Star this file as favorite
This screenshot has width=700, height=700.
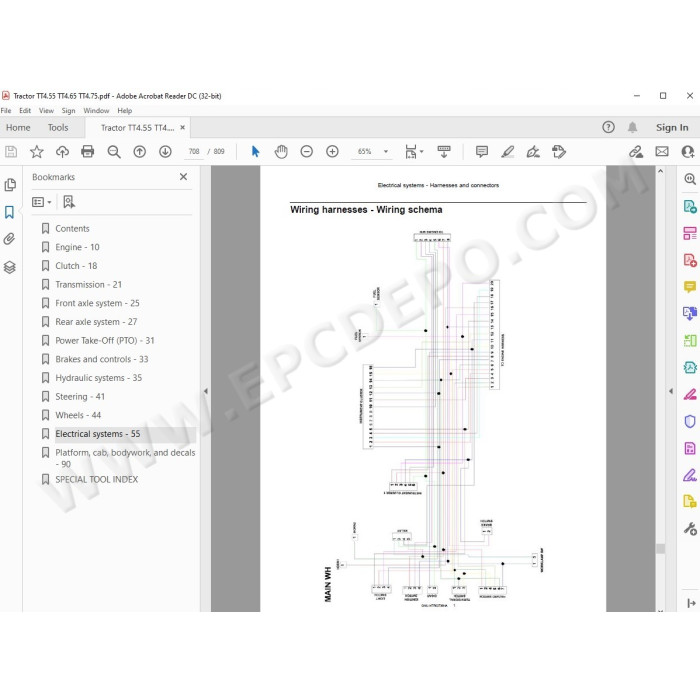pos(37,152)
